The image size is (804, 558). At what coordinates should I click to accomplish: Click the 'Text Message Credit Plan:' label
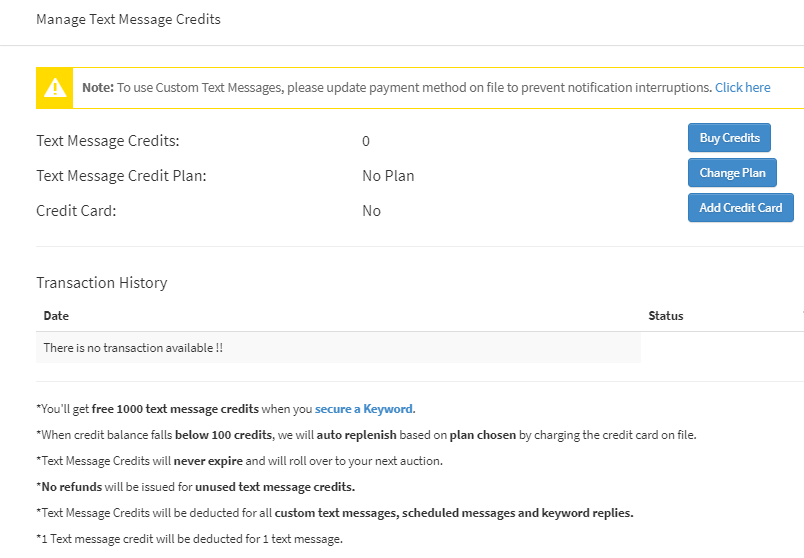pos(121,176)
